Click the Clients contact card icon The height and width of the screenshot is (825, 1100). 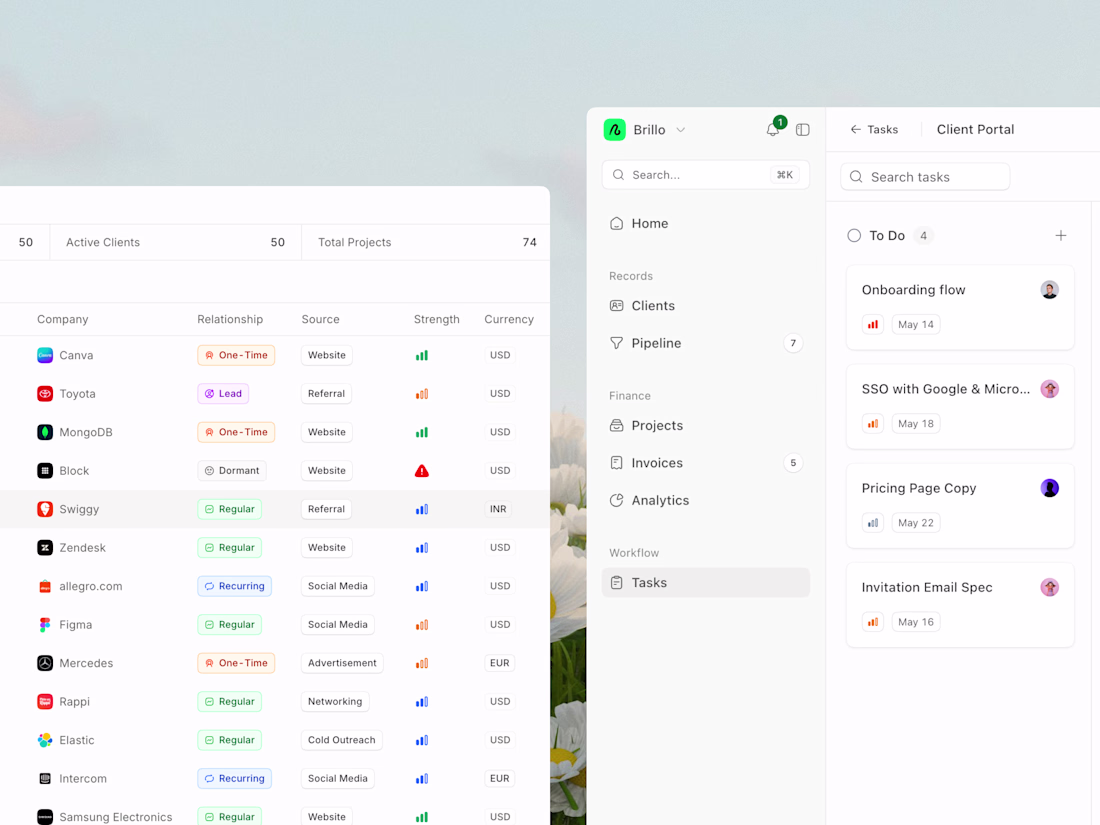(617, 306)
